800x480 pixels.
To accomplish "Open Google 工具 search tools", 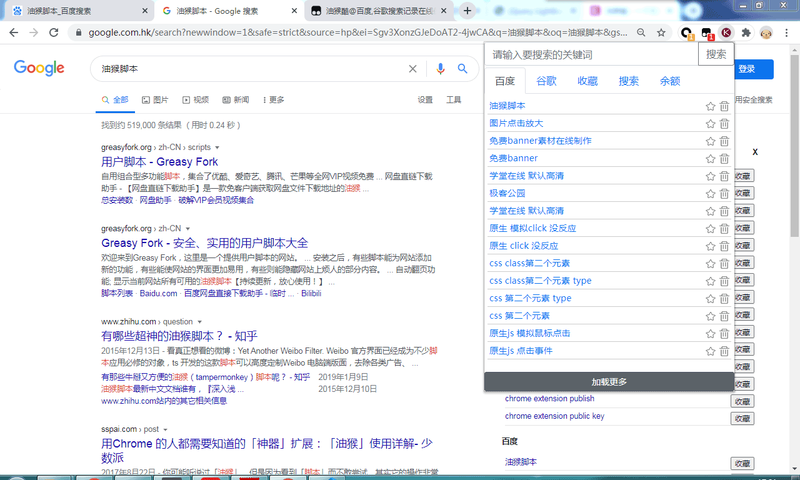I will pyautogui.click(x=454, y=100).
